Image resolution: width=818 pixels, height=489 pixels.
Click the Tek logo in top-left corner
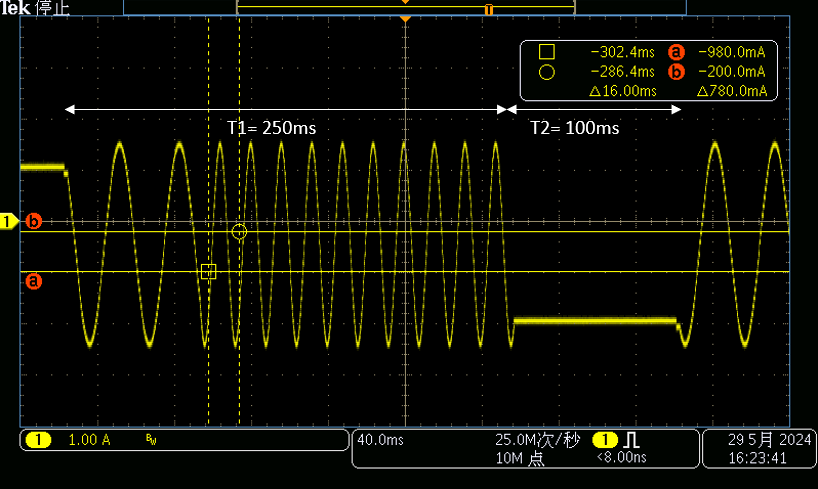(x=15, y=7)
